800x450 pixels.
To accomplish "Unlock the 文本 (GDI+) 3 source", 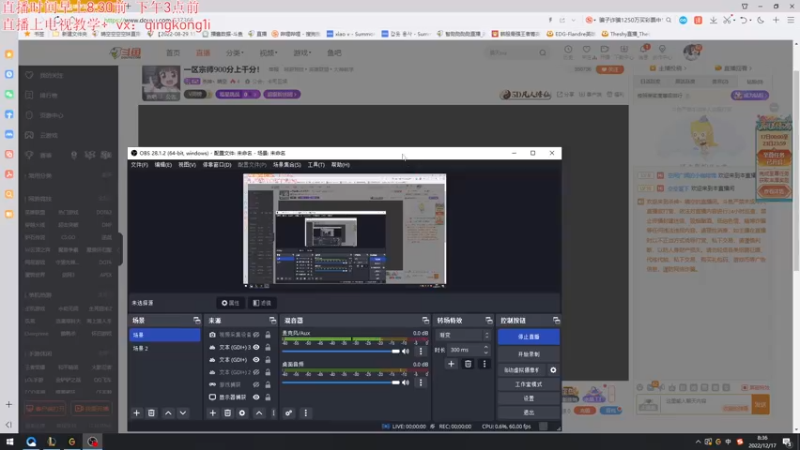I will click(268, 347).
